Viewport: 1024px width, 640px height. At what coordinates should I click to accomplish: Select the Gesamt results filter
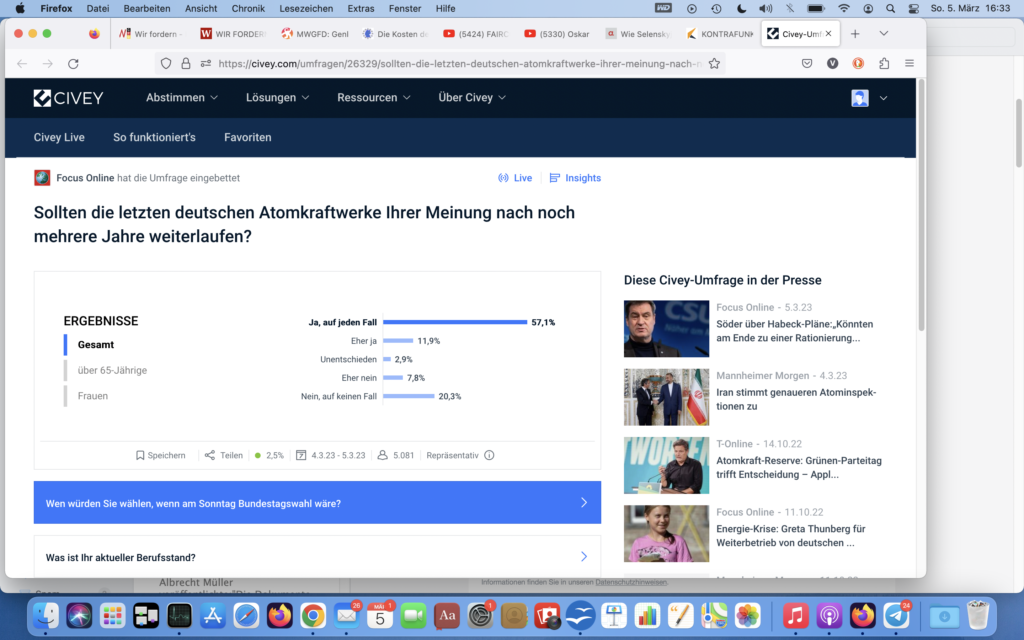click(96, 345)
